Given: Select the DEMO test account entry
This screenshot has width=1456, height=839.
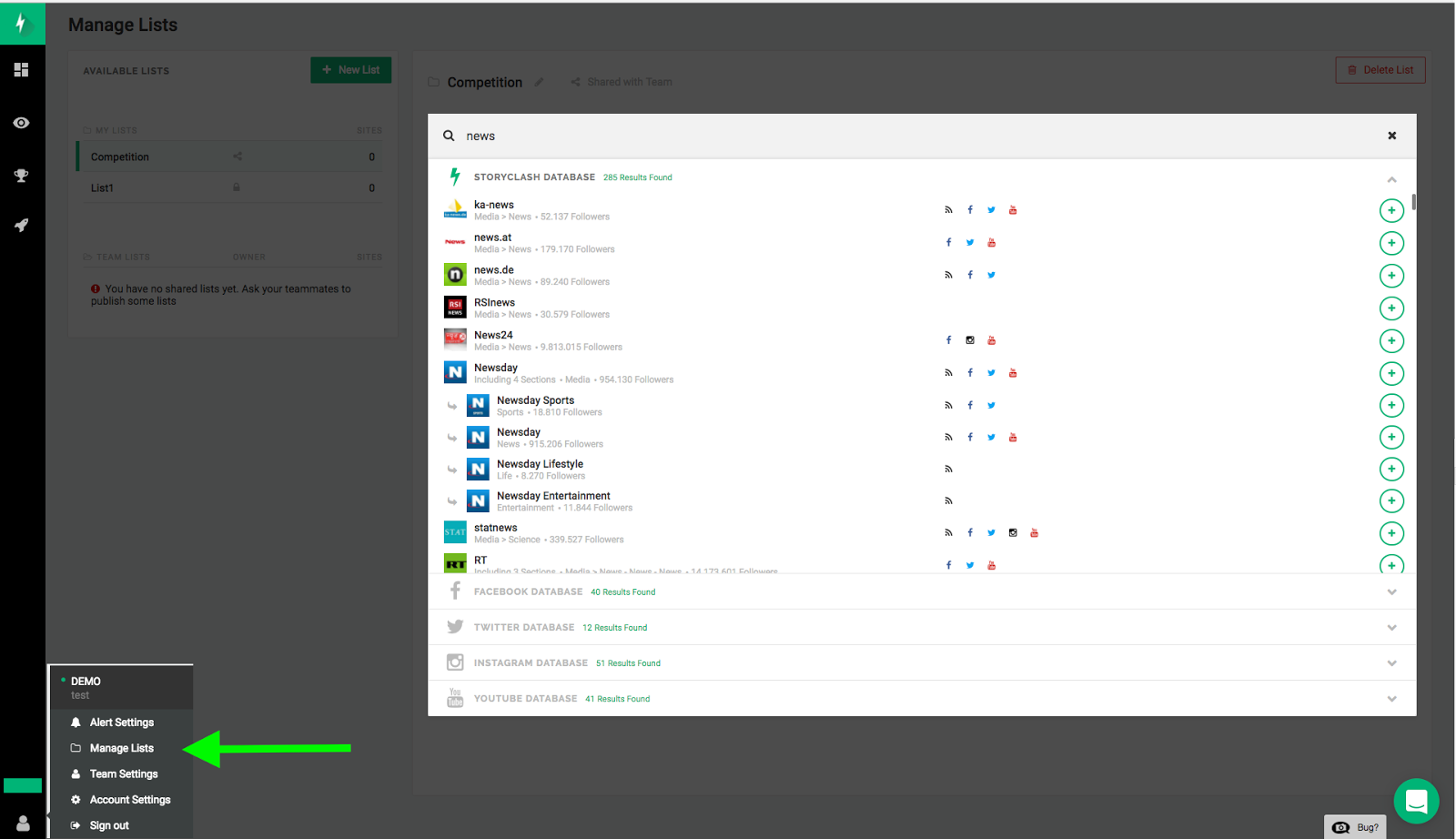Looking at the screenshot, I should click(121, 688).
